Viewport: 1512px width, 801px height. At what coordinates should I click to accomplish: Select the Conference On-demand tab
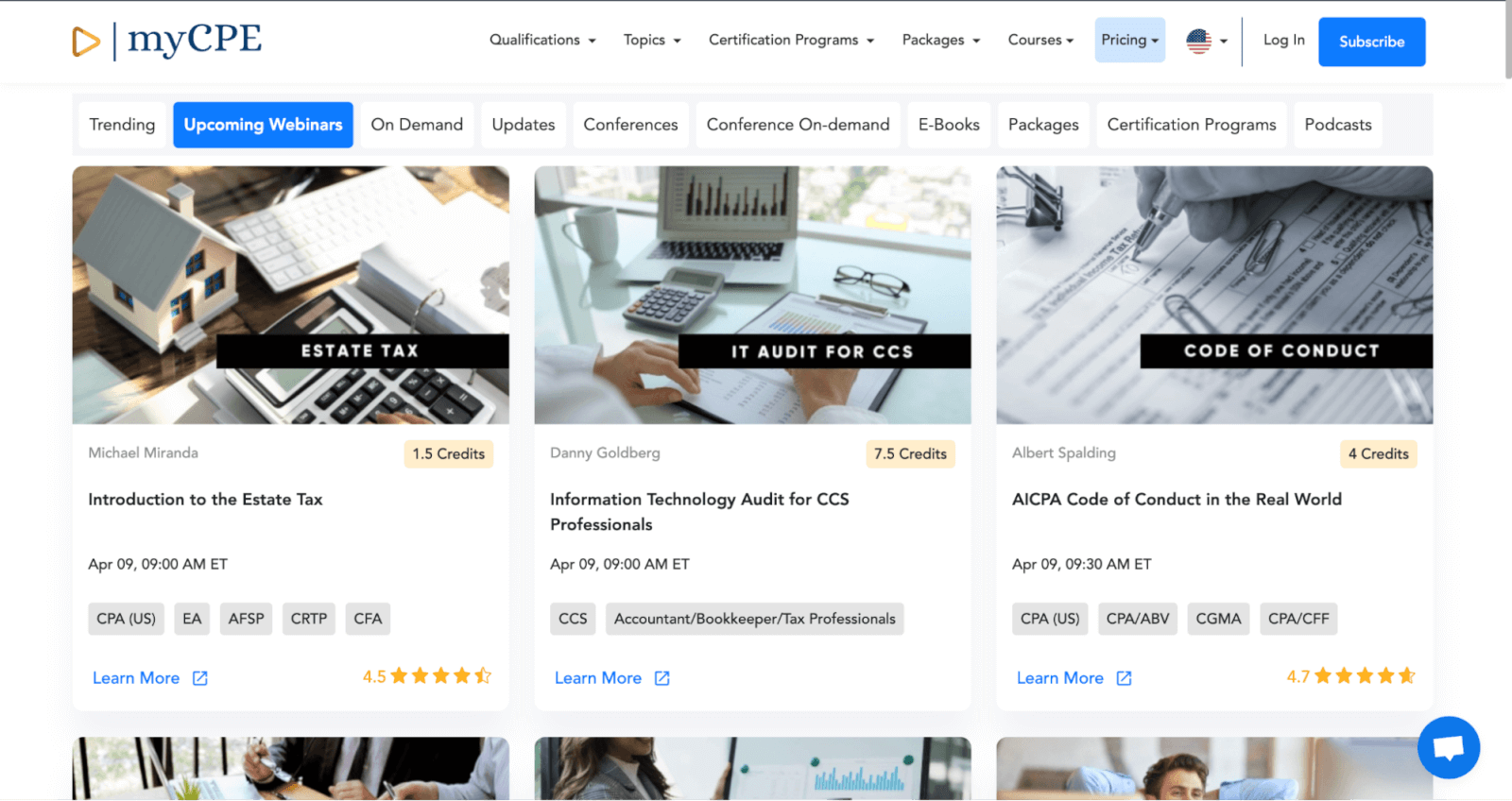coord(798,125)
